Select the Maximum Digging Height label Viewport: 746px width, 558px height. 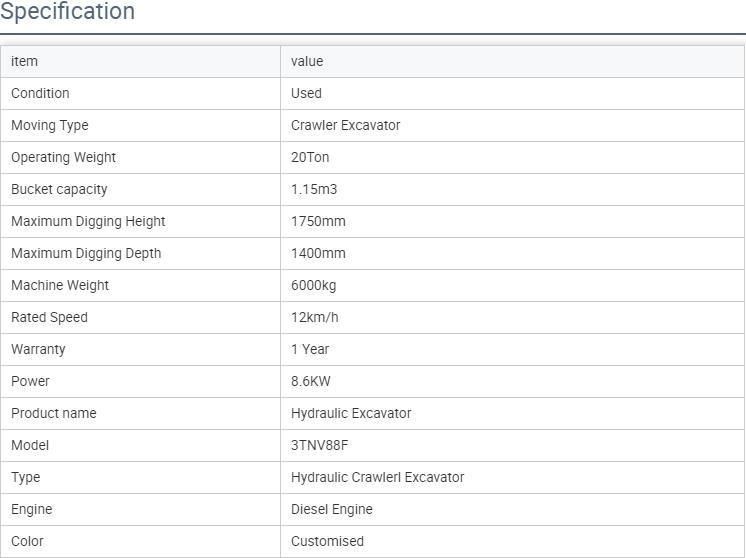click(x=88, y=221)
